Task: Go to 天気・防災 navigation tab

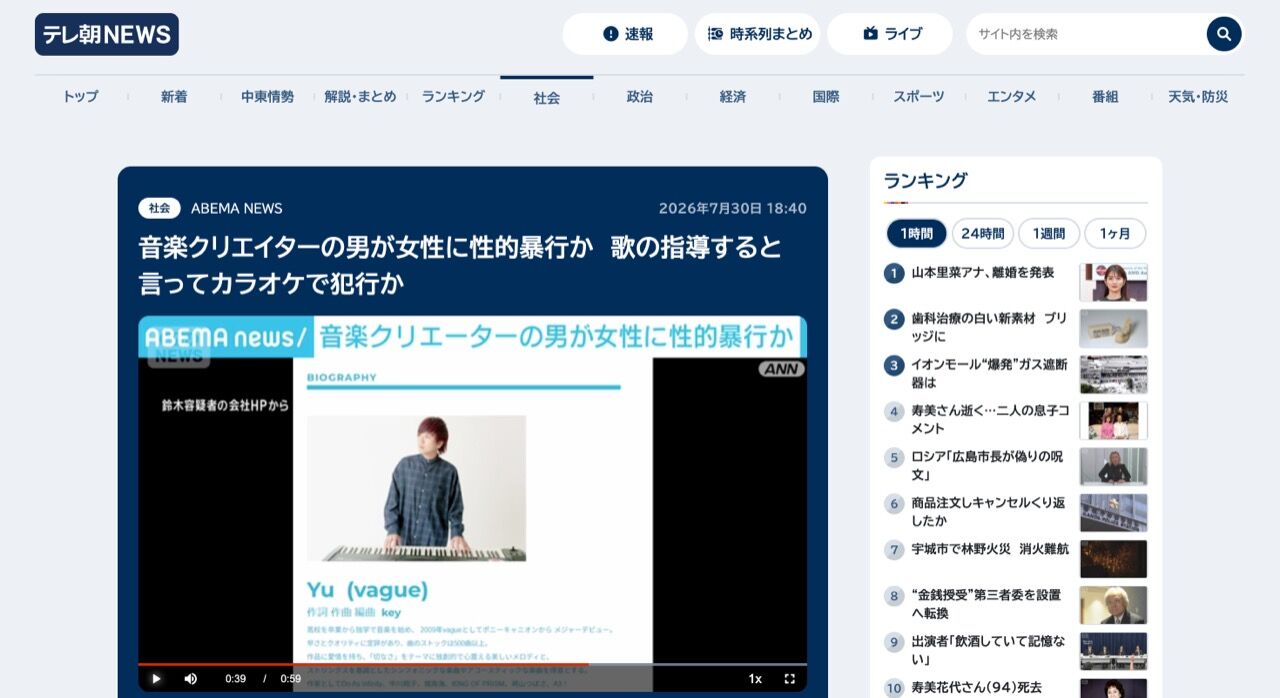Action: pos(1198,97)
